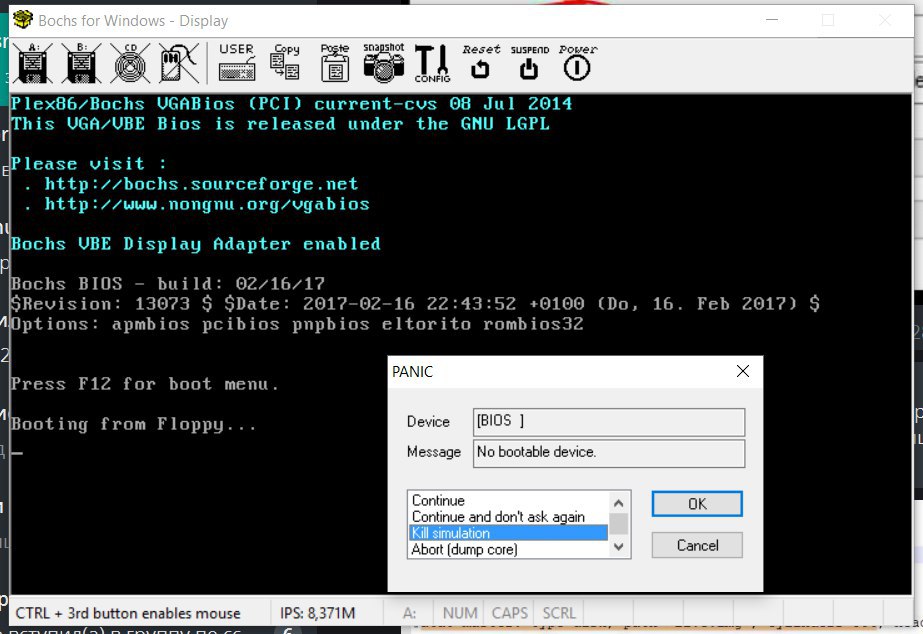
Task: Click the USER keyboard shortcut button
Action: (237, 62)
